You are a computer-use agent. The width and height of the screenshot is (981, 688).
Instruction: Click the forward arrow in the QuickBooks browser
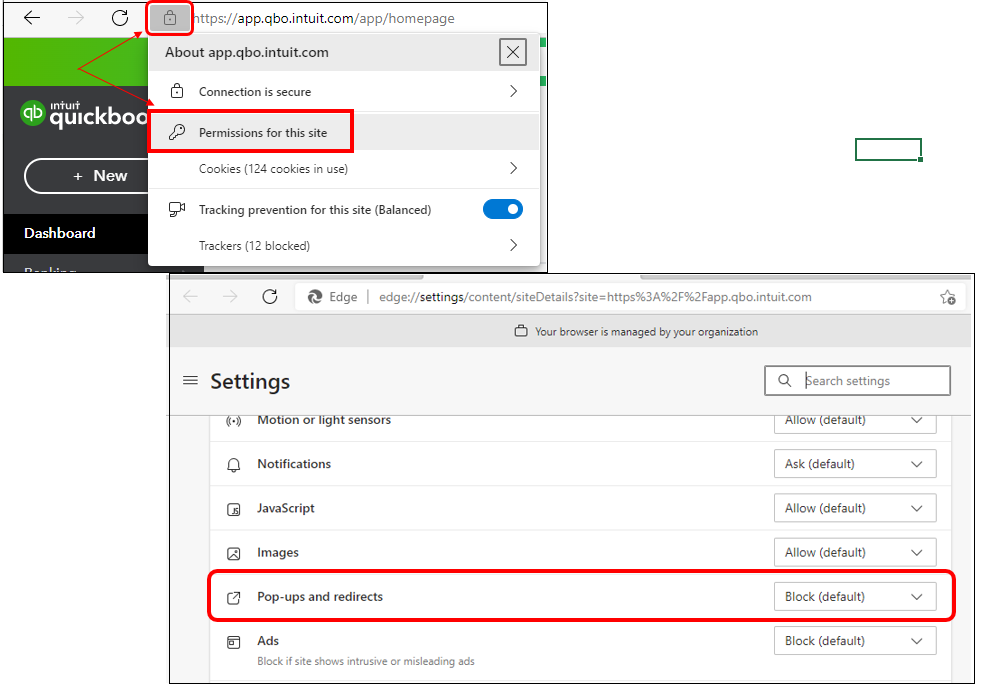(76, 18)
